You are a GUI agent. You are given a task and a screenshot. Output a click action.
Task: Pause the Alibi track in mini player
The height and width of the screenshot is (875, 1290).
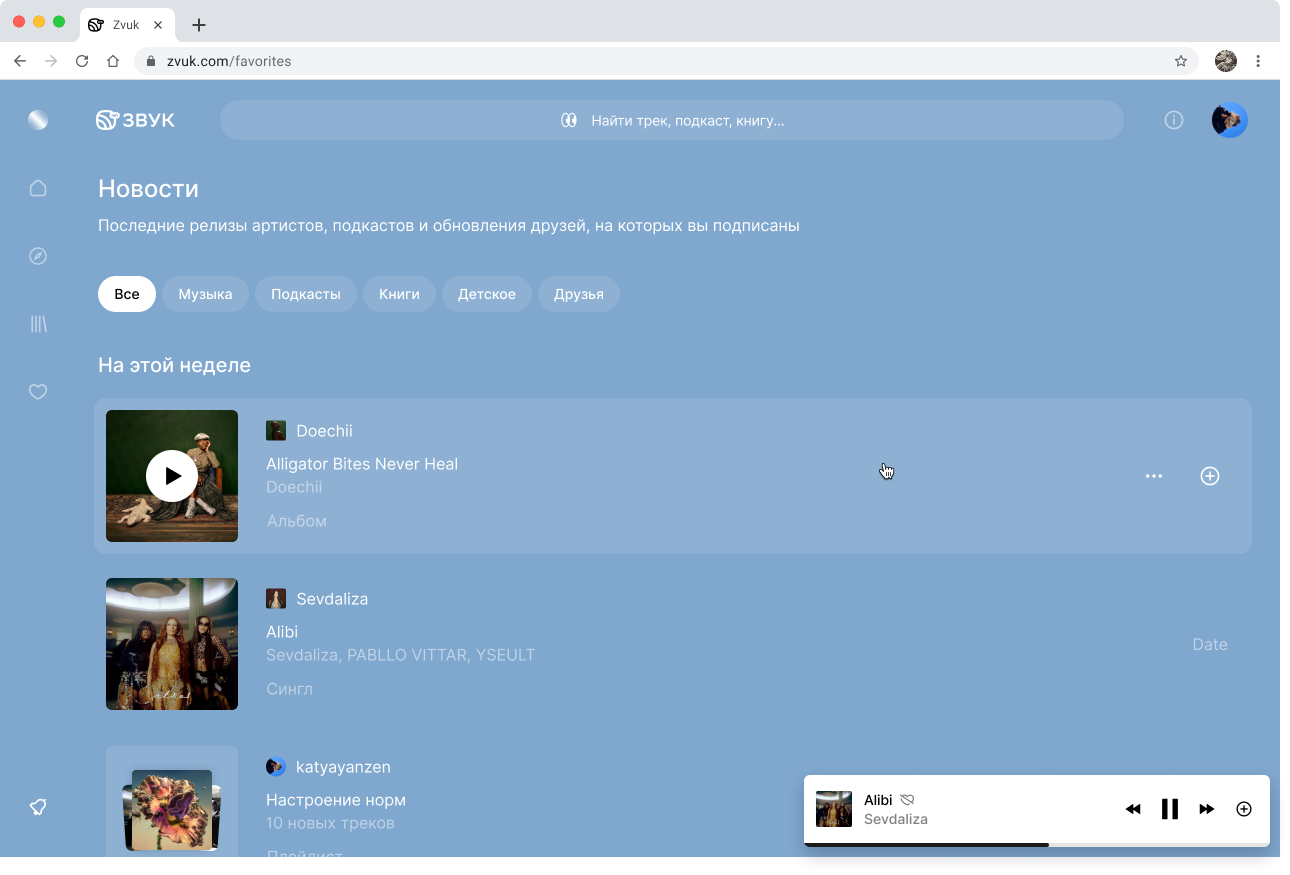1170,809
